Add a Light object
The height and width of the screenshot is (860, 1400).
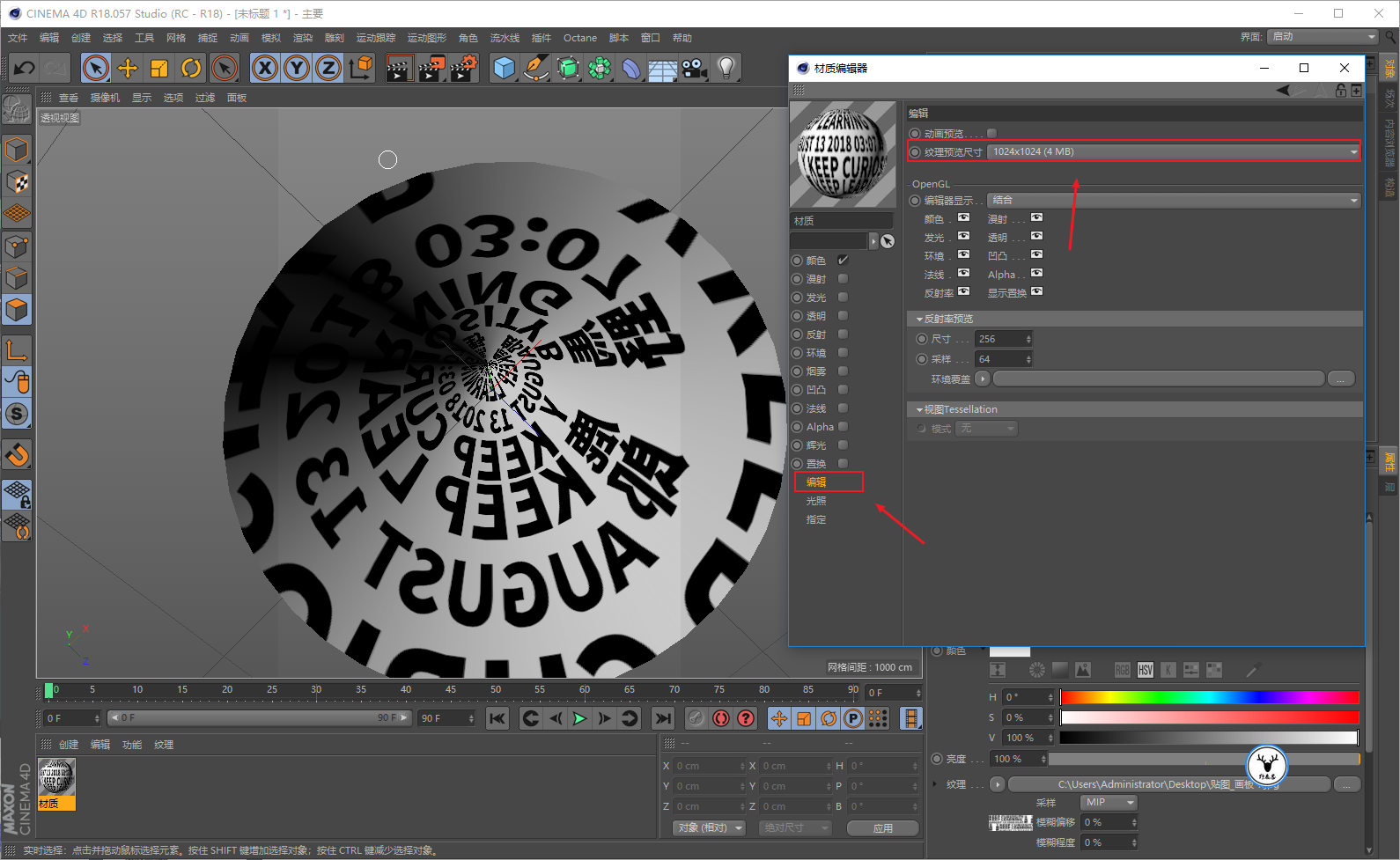pyautogui.click(x=726, y=68)
